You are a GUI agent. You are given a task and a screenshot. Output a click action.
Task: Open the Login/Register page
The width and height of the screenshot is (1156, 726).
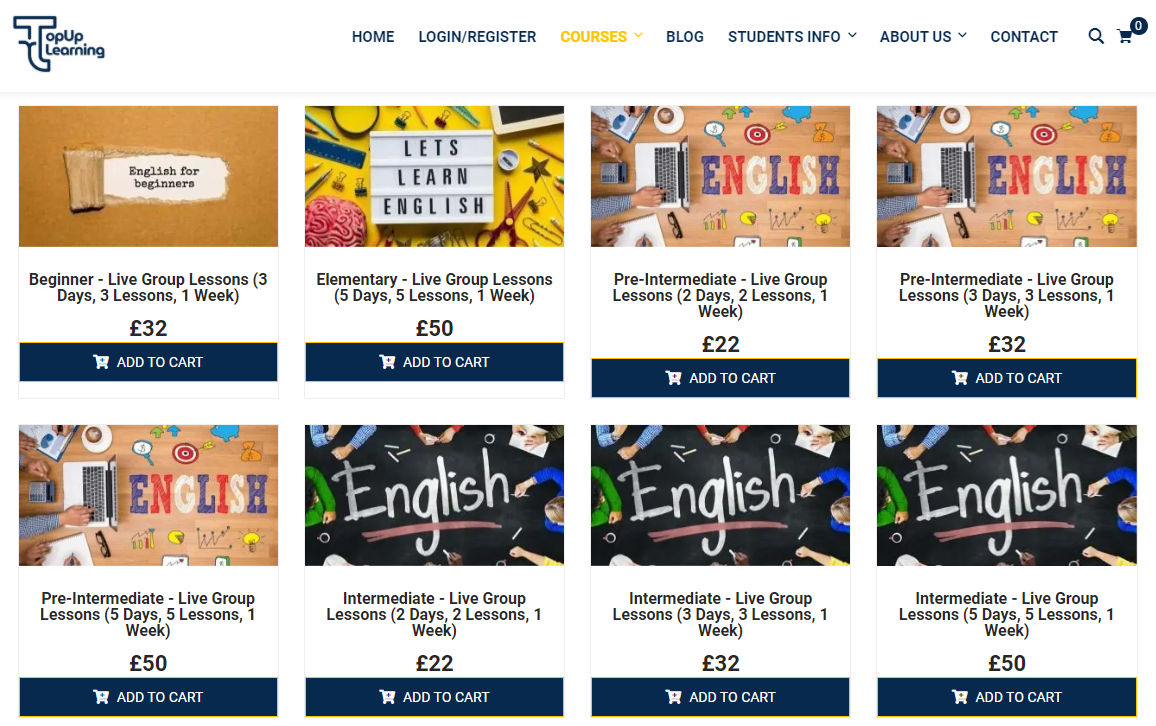coord(477,36)
